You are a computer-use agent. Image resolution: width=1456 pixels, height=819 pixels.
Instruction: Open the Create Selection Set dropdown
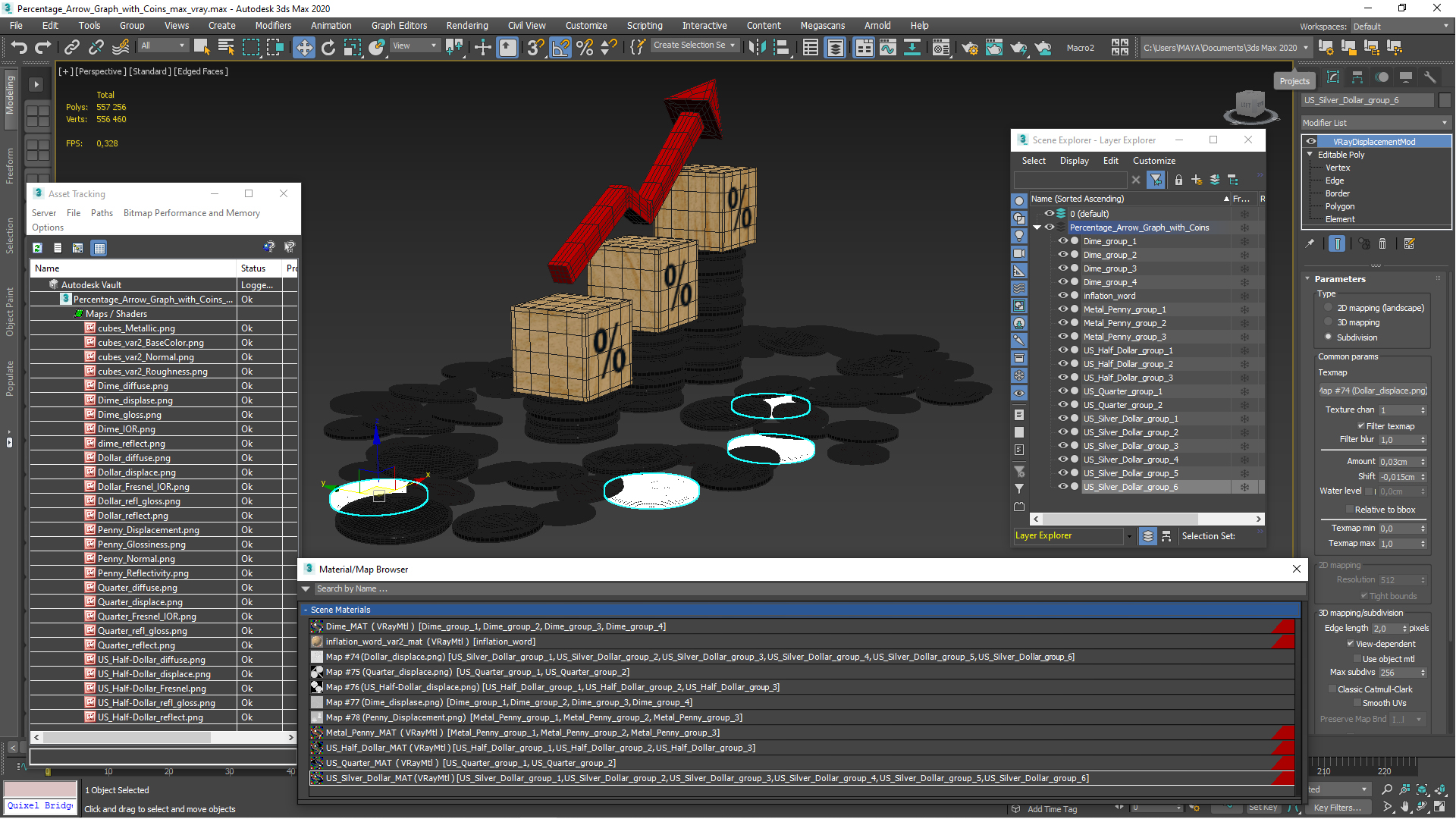pyautogui.click(x=695, y=45)
